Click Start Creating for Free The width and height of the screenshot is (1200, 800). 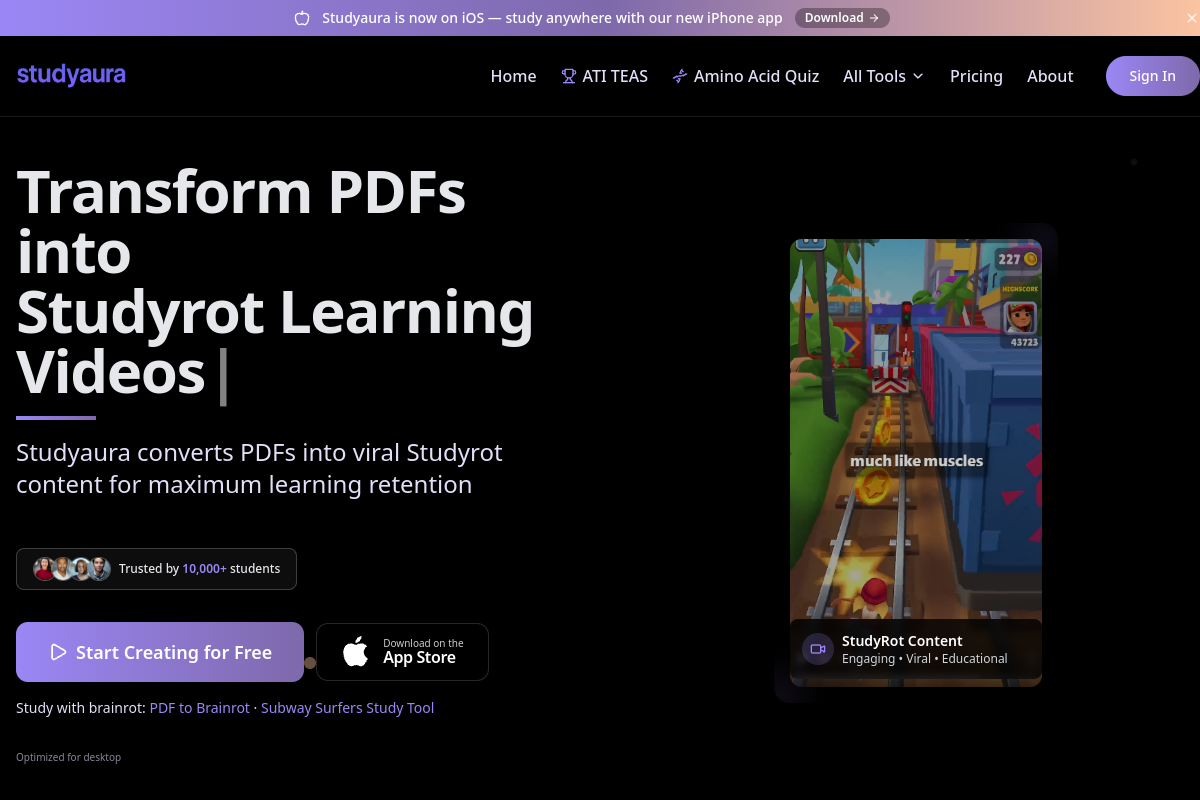point(160,652)
